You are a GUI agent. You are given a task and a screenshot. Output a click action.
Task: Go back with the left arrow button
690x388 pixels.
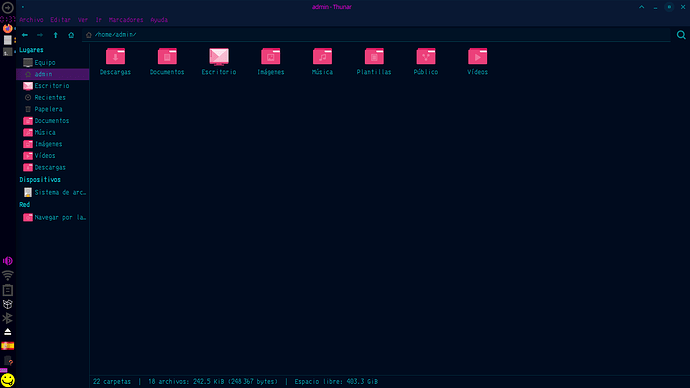[x=25, y=35]
